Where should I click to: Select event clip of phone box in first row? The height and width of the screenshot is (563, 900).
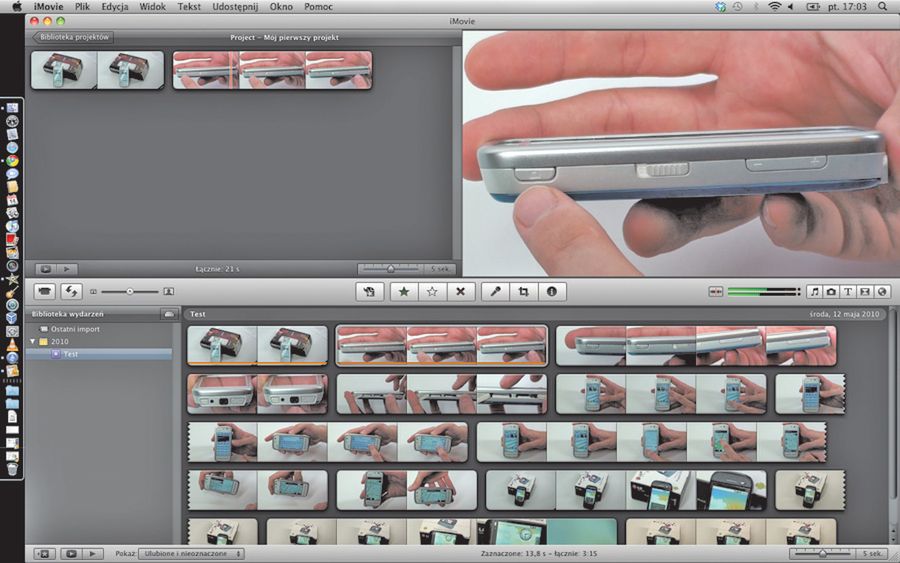(257, 345)
